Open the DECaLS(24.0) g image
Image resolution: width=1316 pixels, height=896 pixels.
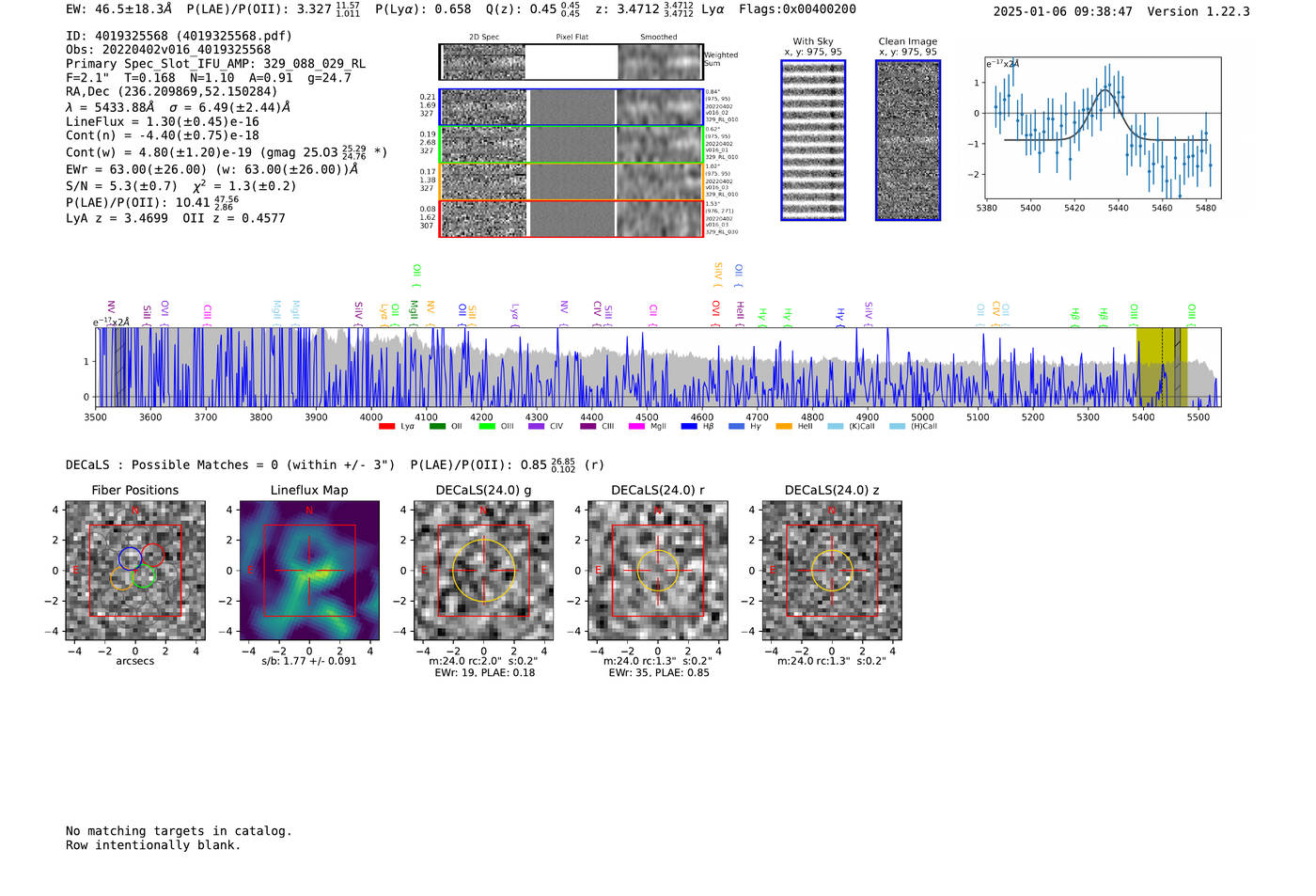coord(484,571)
